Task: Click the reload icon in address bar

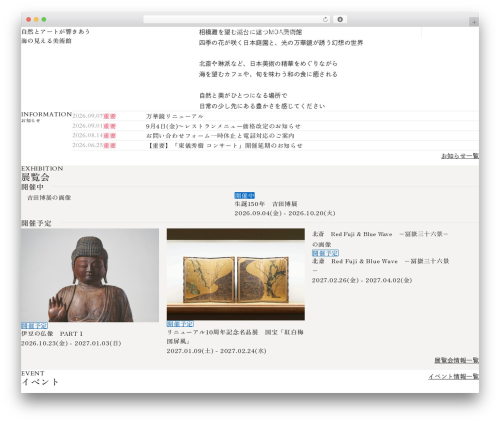Action: coord(325,19)
